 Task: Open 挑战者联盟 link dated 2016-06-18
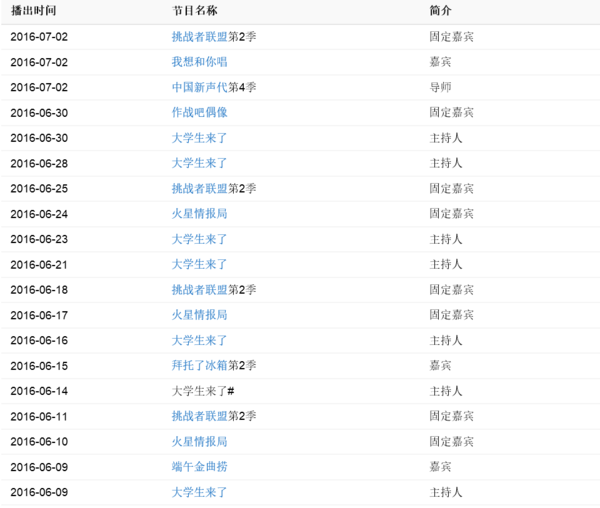point(199,290)
